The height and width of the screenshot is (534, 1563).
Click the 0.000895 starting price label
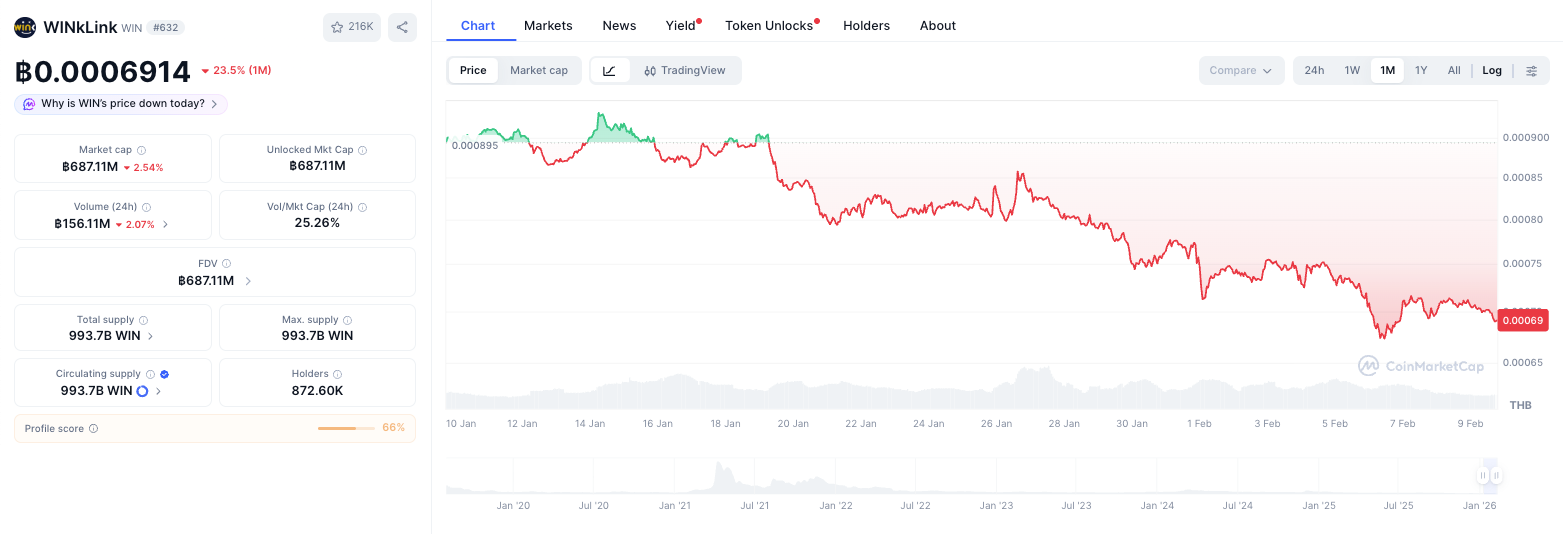(x=474, y=145)
